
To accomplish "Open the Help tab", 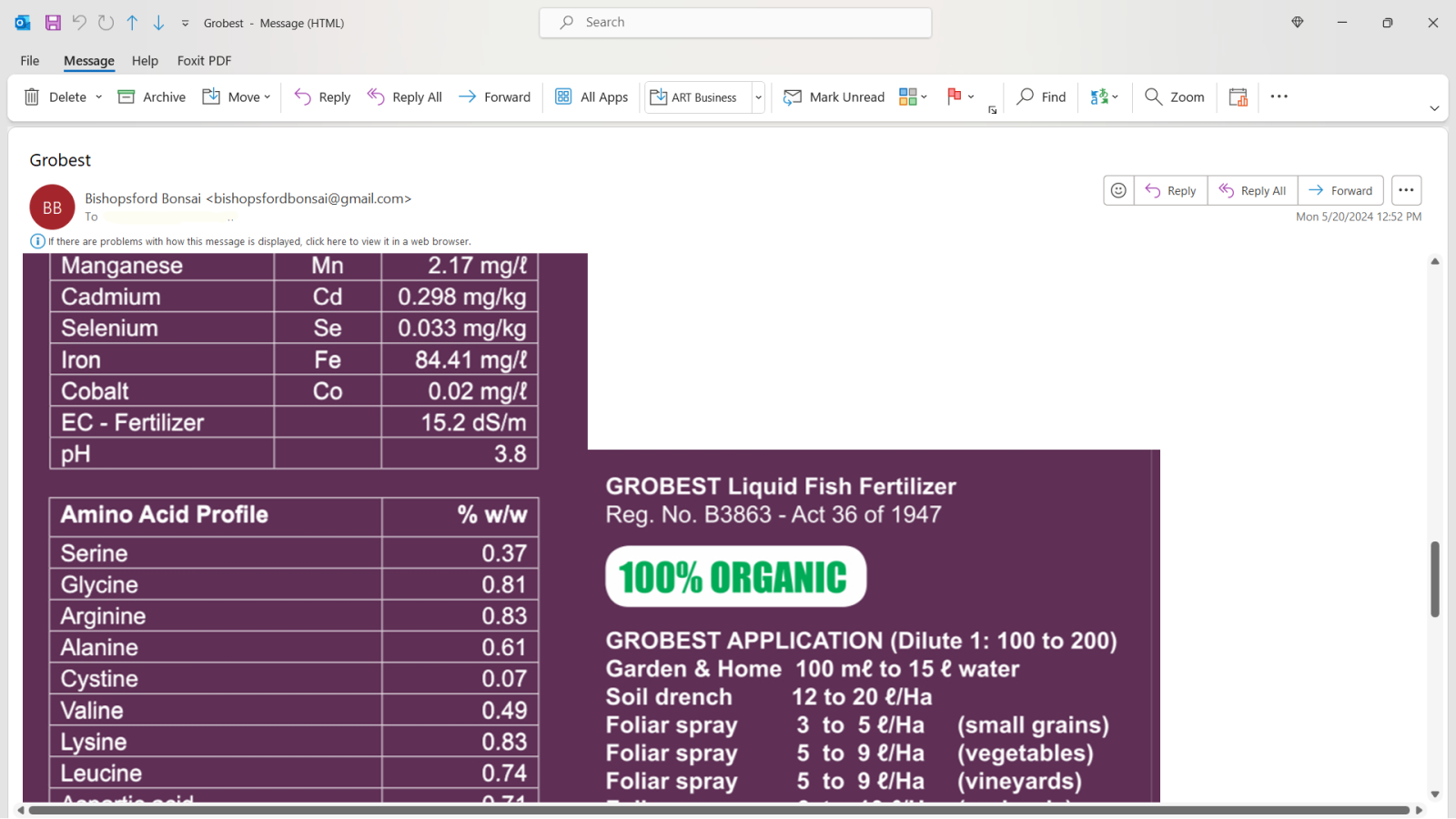I will coord(145,61).
